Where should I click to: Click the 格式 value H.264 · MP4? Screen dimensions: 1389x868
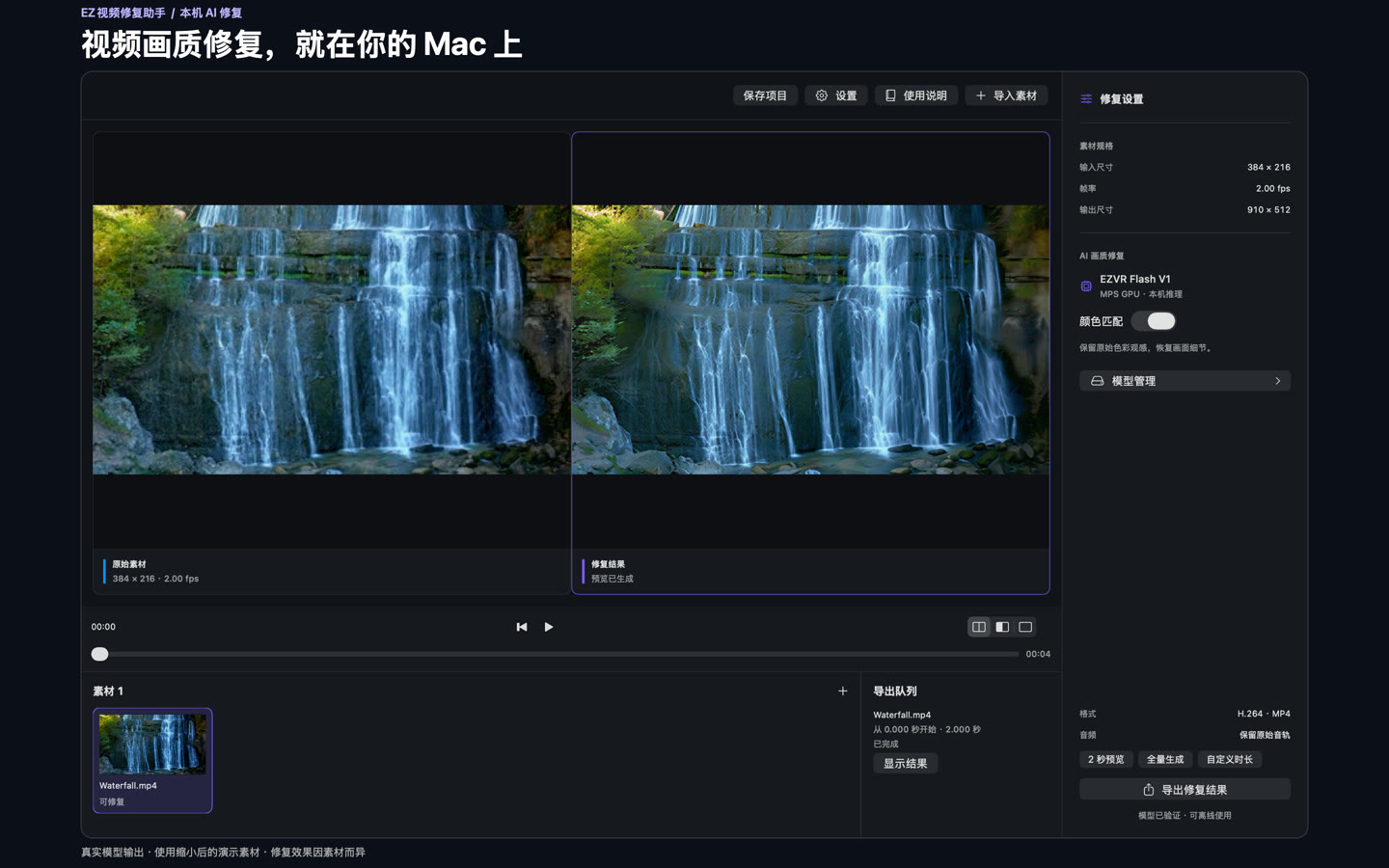coord(1264,714)
